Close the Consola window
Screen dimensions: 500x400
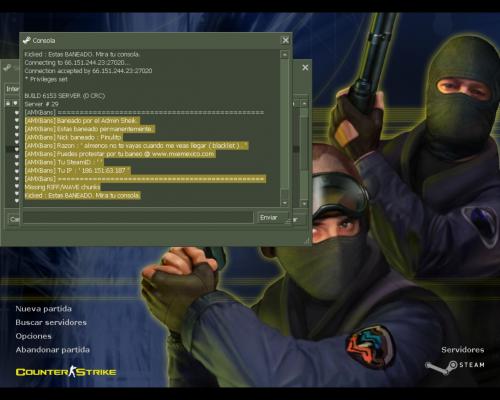(286, 40)
